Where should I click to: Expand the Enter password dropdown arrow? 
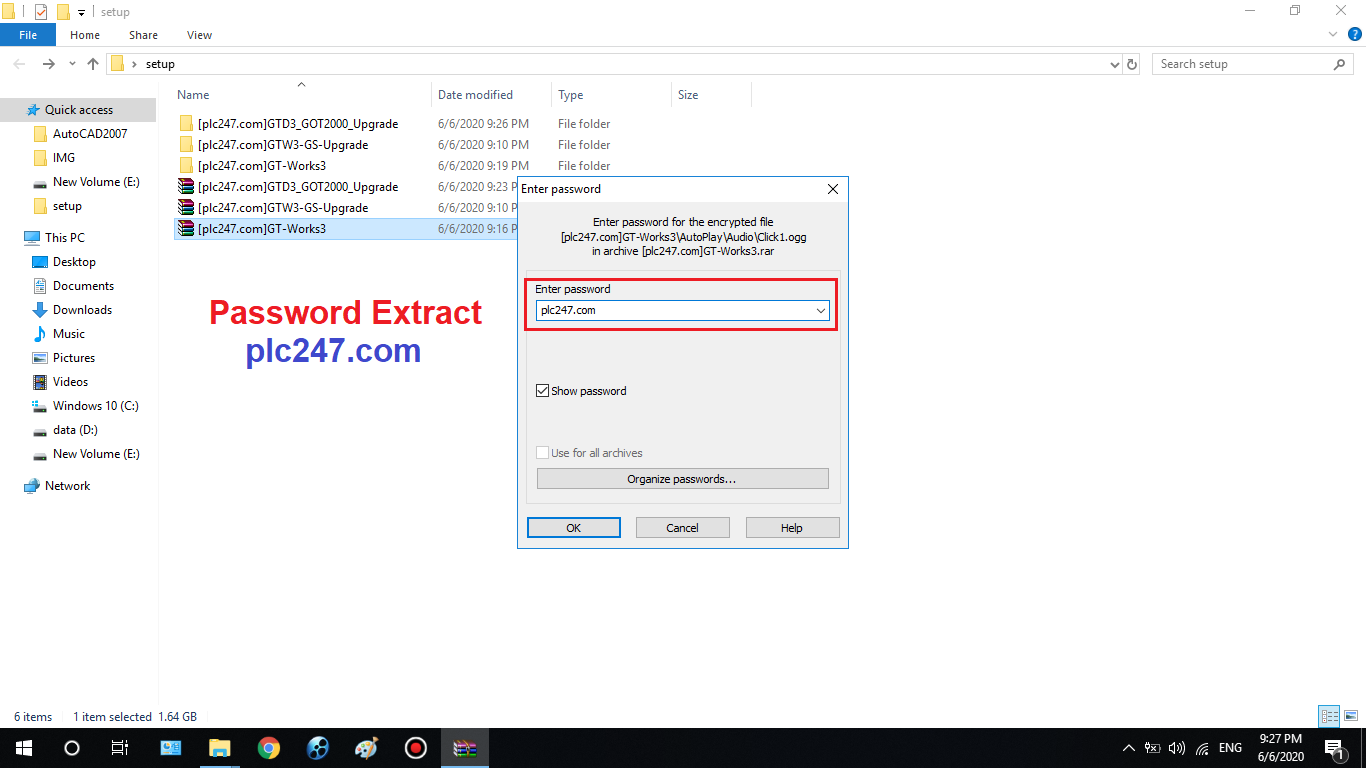(821, 311)
